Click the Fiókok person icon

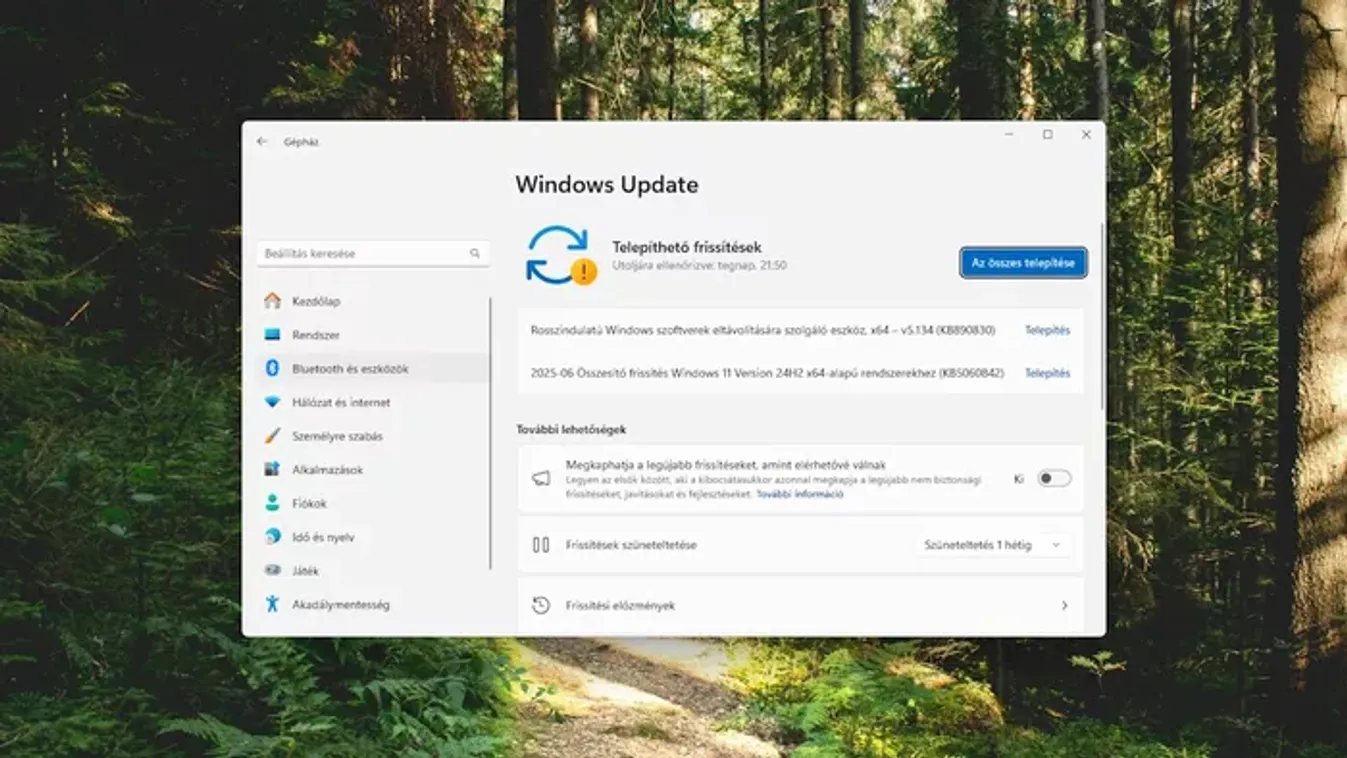coord(272,503)
